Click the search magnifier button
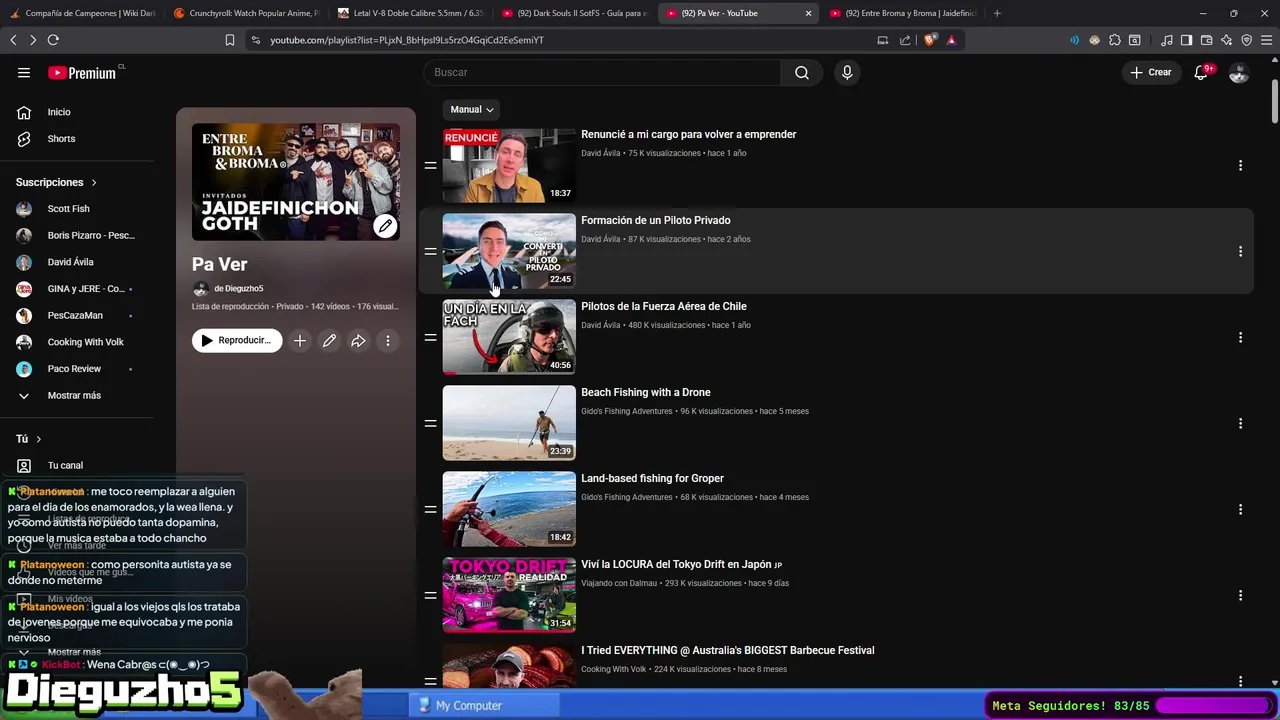1280x720 pixels. tap(802, 72)
